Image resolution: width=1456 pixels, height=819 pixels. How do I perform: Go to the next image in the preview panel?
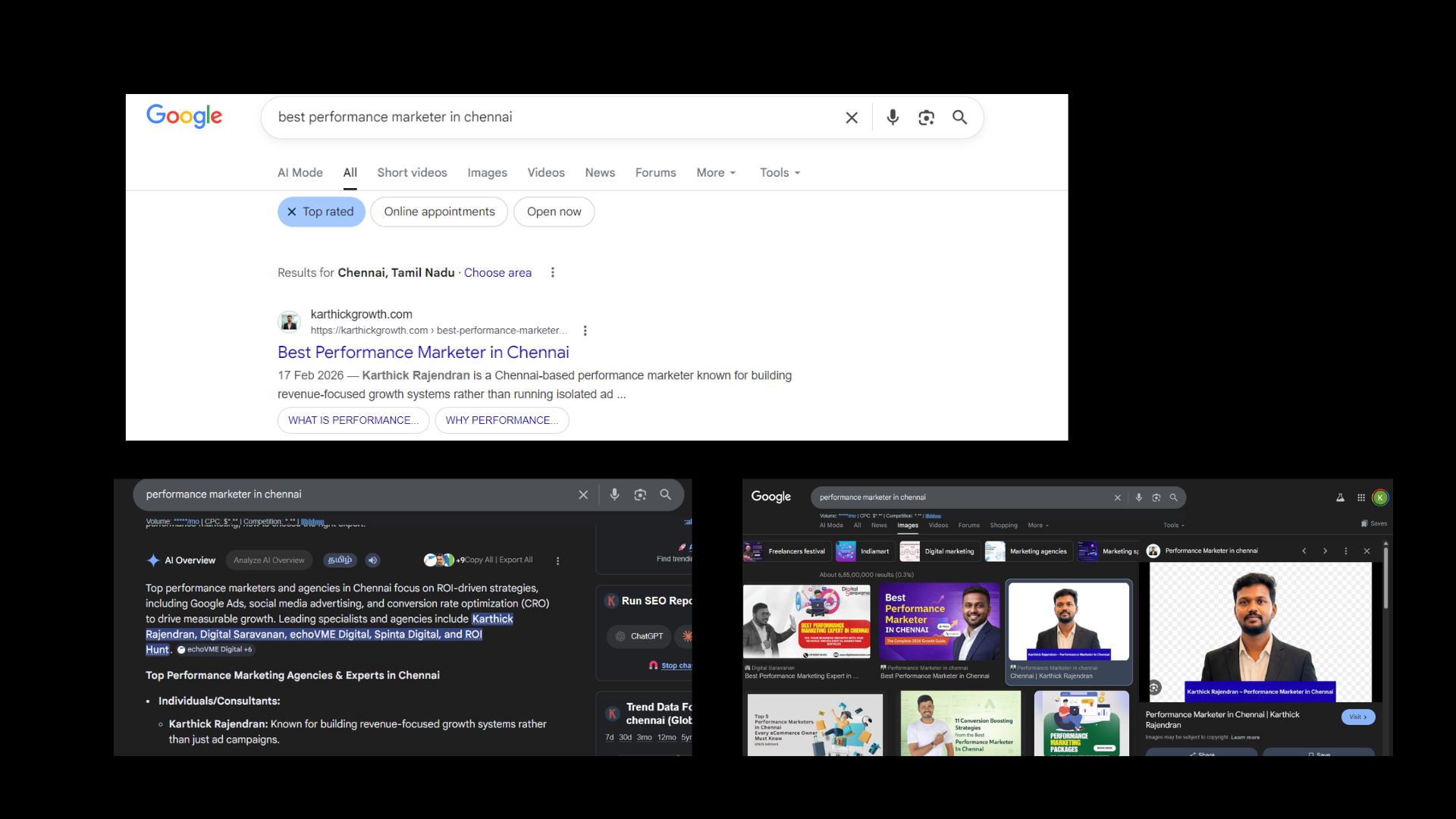[x=1325, y=551]
